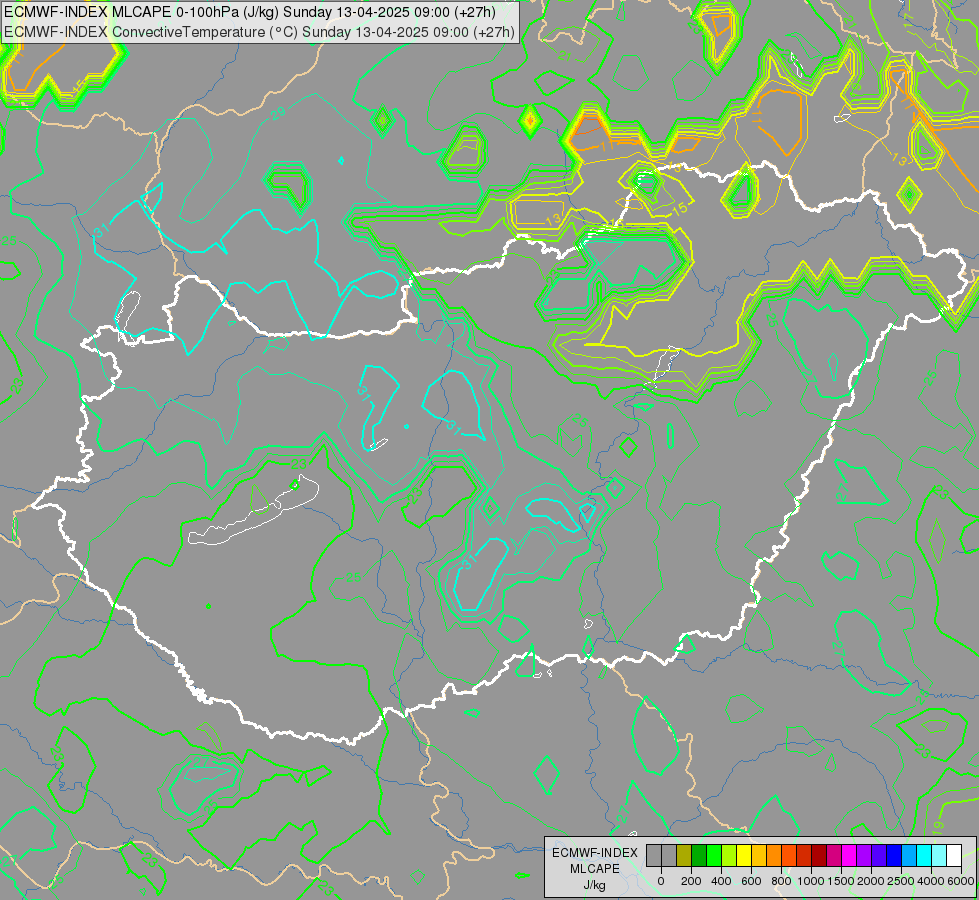The height and width of the screenshot is (900, 979).
Task: Click the contour label 19 on map
Action: click(937, 826)
